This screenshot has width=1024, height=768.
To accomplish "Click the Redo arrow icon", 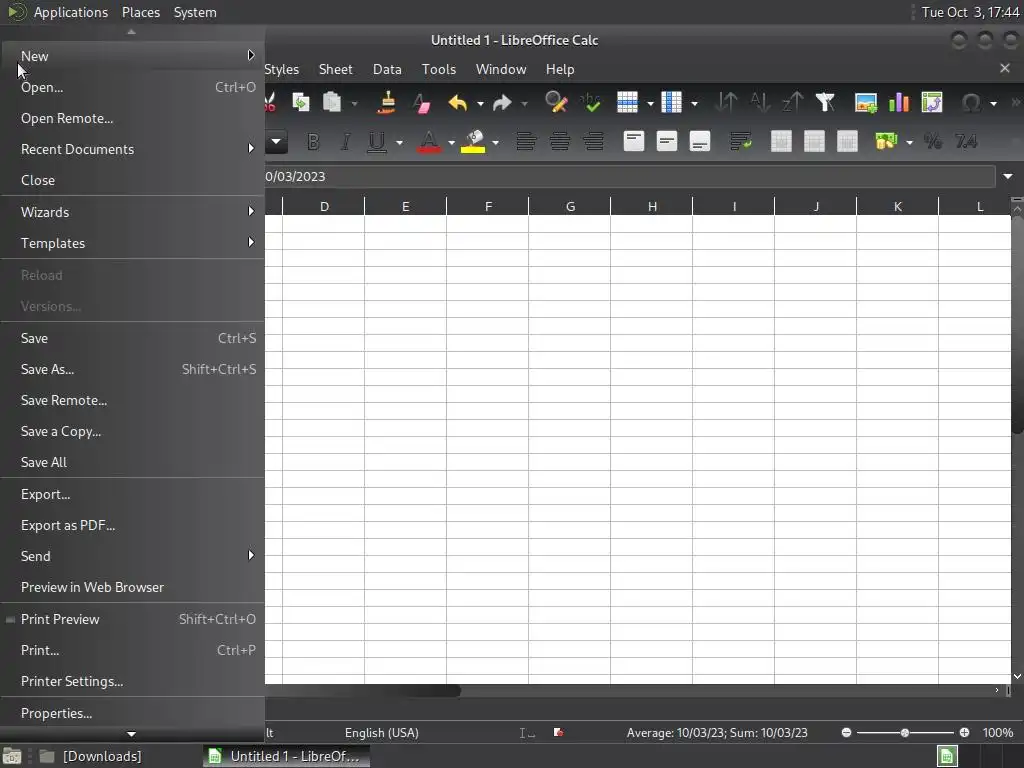I will 502,103.
